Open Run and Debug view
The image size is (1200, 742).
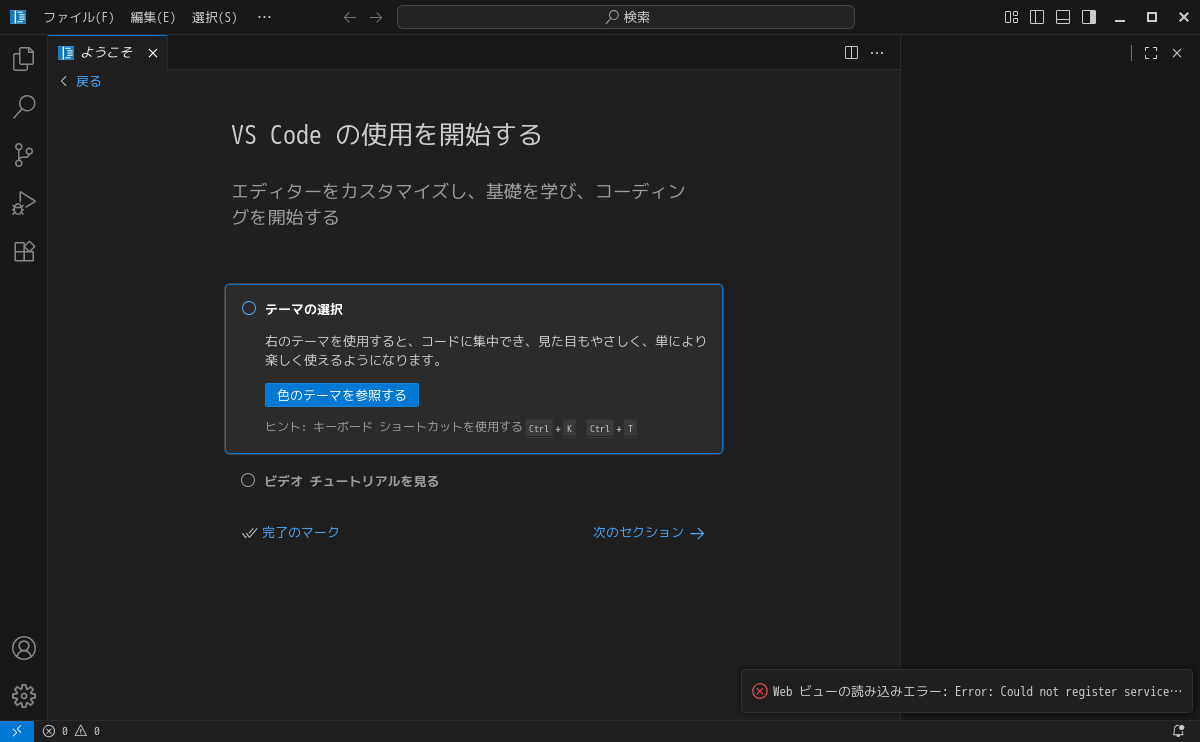click(x=24, y=203)
